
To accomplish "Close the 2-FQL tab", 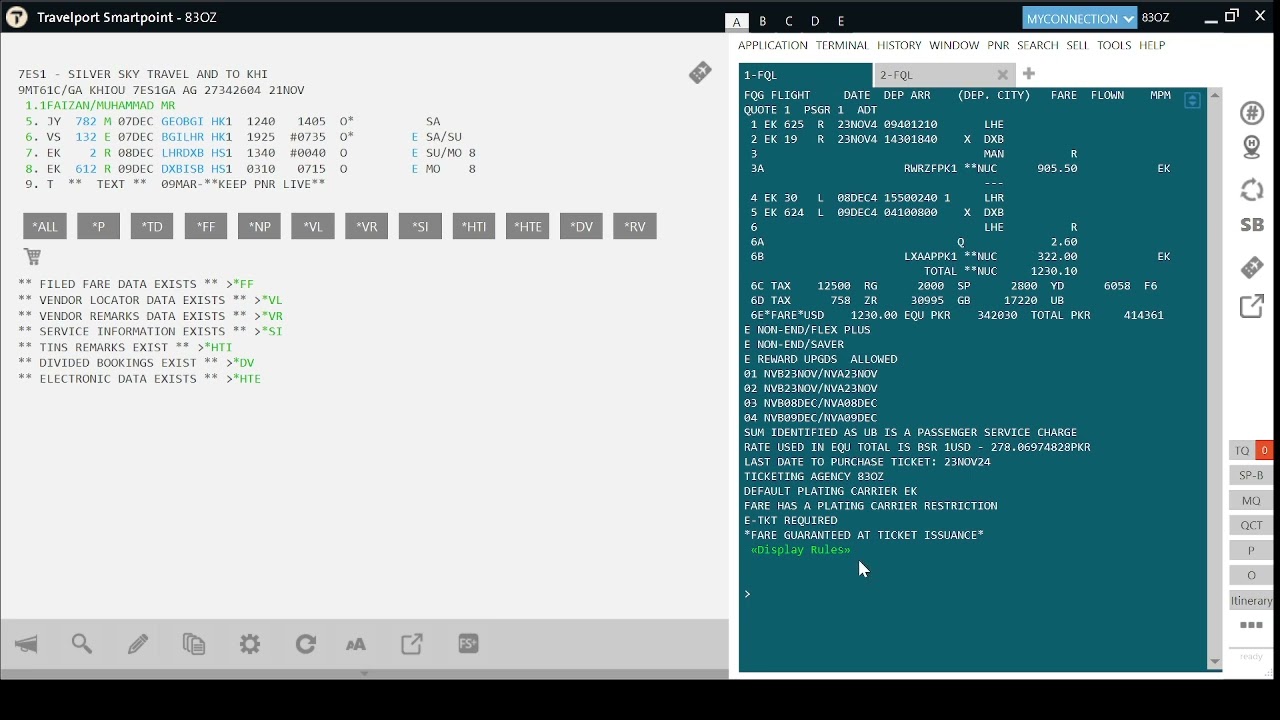I will [1002, 75].
